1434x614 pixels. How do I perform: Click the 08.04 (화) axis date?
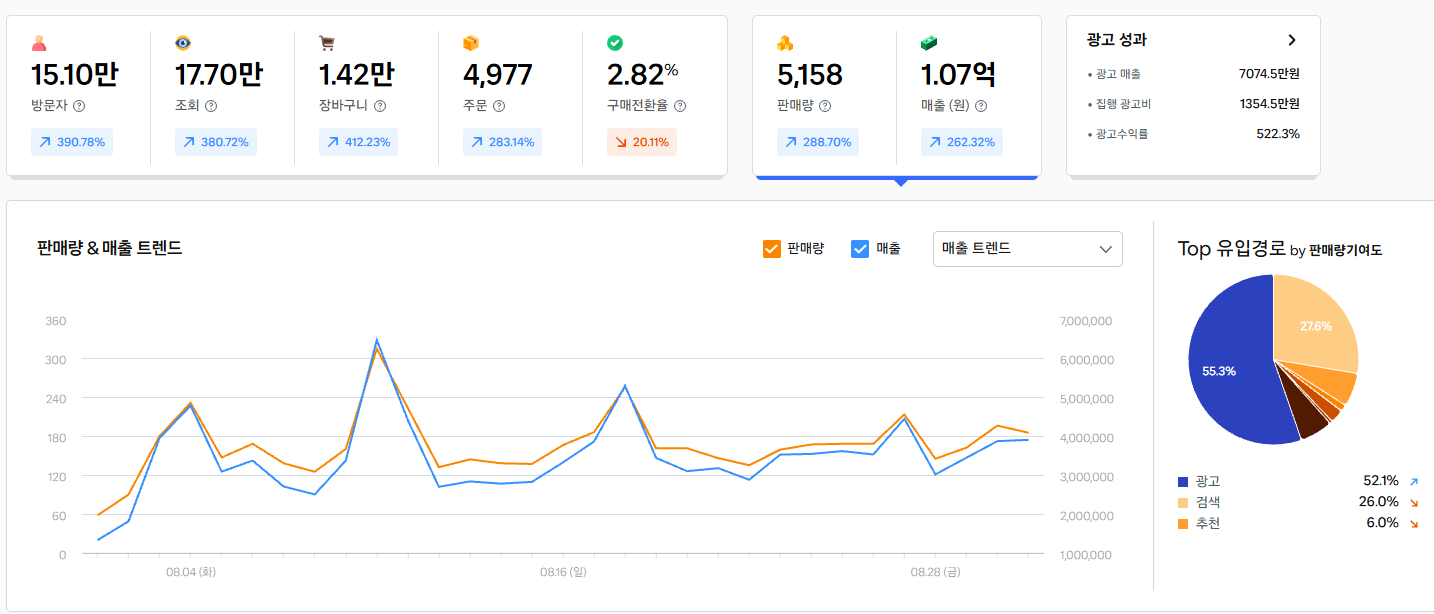[x=190, y=573]
